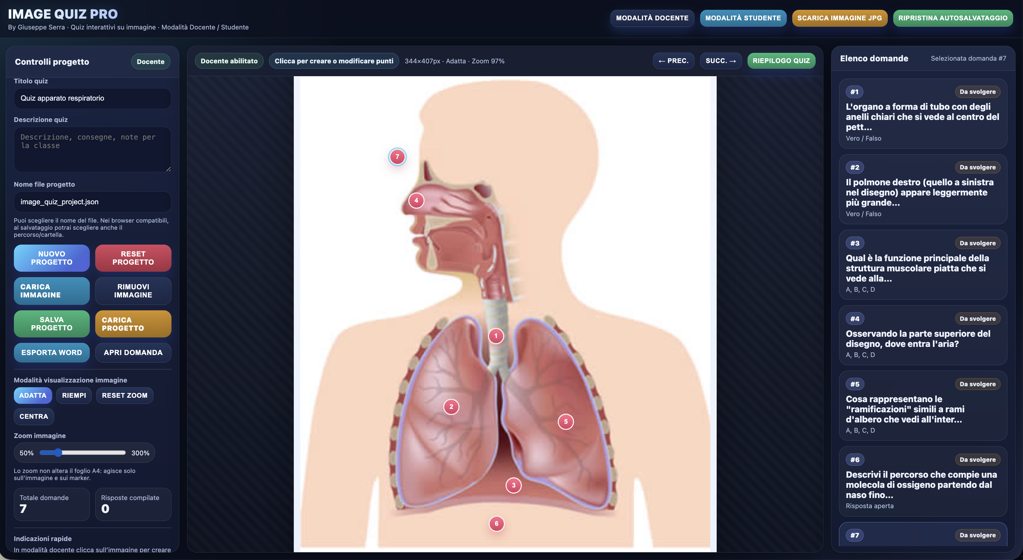
Task: Switch to Modalità Docente
Action: [652, 18]
